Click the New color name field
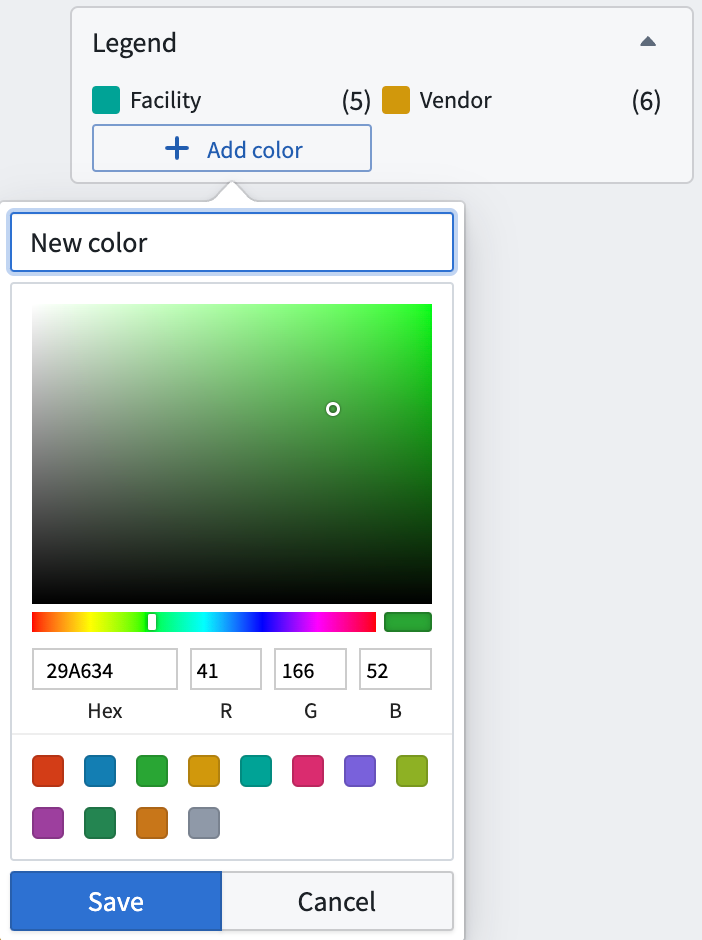702x940 pixels. click(232, 243)
